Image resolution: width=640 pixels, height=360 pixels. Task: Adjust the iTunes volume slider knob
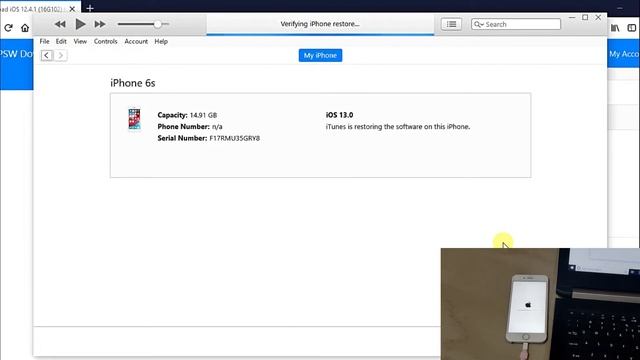click(x=157, y=24)
